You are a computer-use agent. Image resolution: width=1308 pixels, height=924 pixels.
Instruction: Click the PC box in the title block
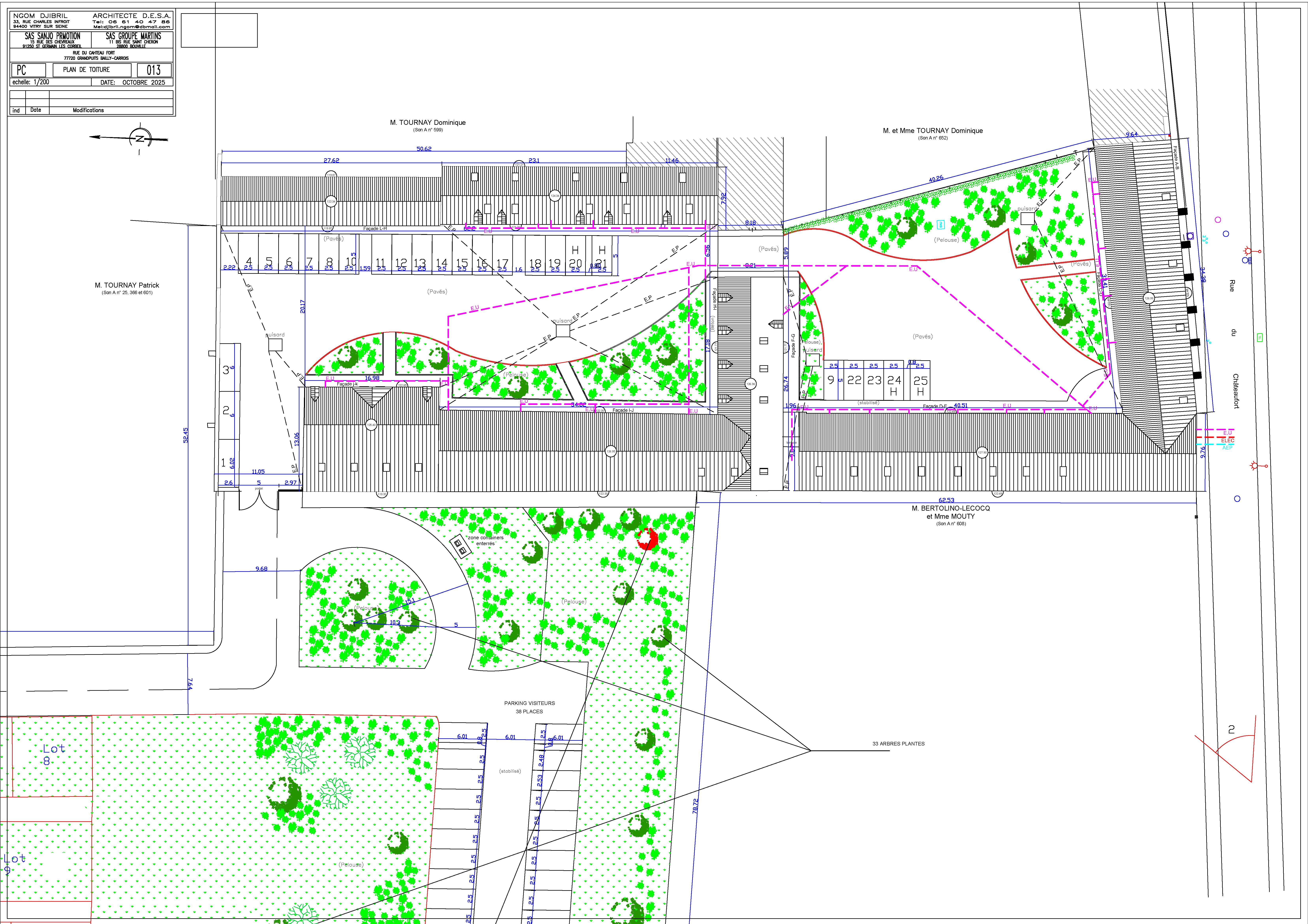coord(28,70)
